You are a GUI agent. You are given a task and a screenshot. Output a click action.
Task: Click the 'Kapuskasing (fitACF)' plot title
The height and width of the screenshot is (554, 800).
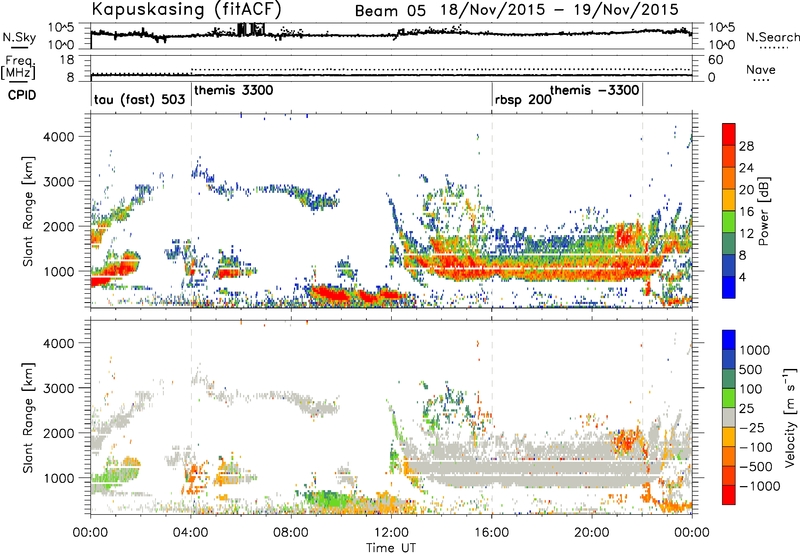coord(186,9)
